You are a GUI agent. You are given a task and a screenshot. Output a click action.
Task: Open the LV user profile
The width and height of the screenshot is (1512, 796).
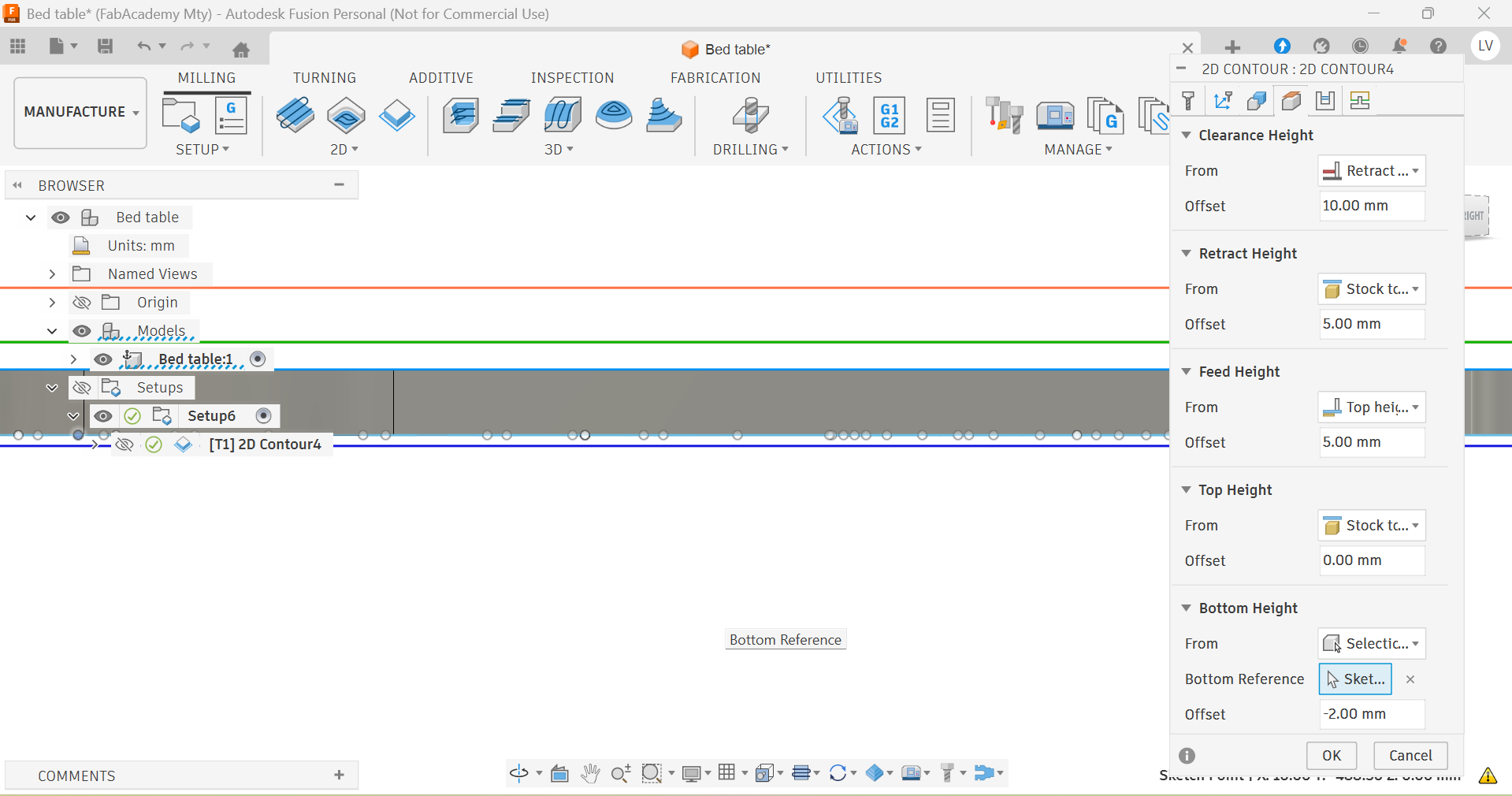click(1486, 46)
